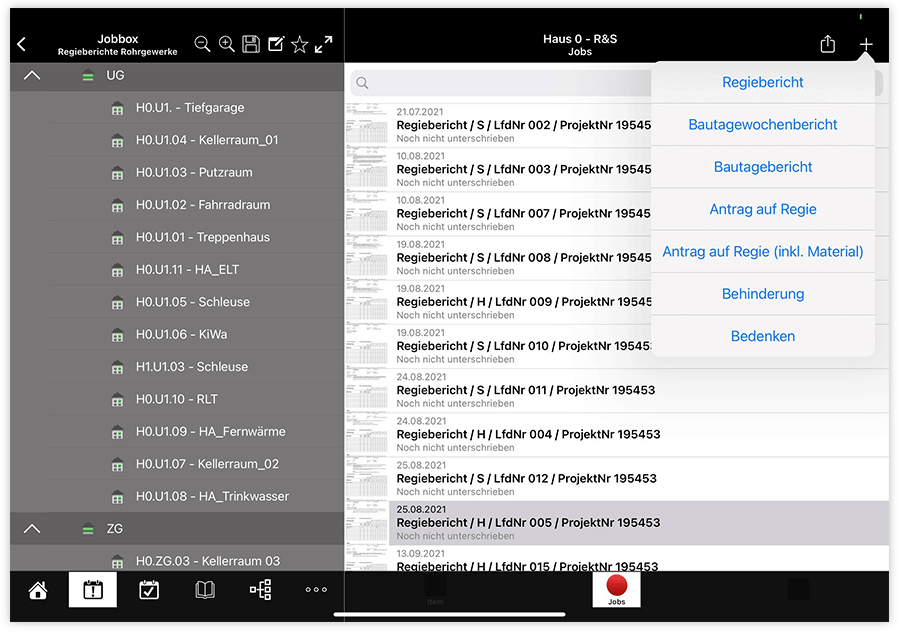
Task: Select H0.U1.04 - Kellerraum_01 in the tree
Action: pos(207,140)
